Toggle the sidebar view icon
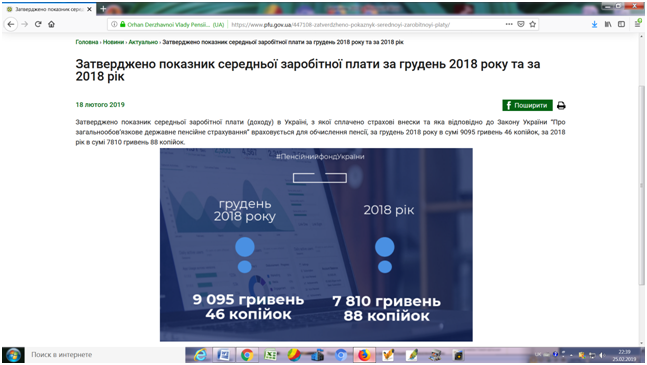This screenshot has height=365, width=647. 621,24
